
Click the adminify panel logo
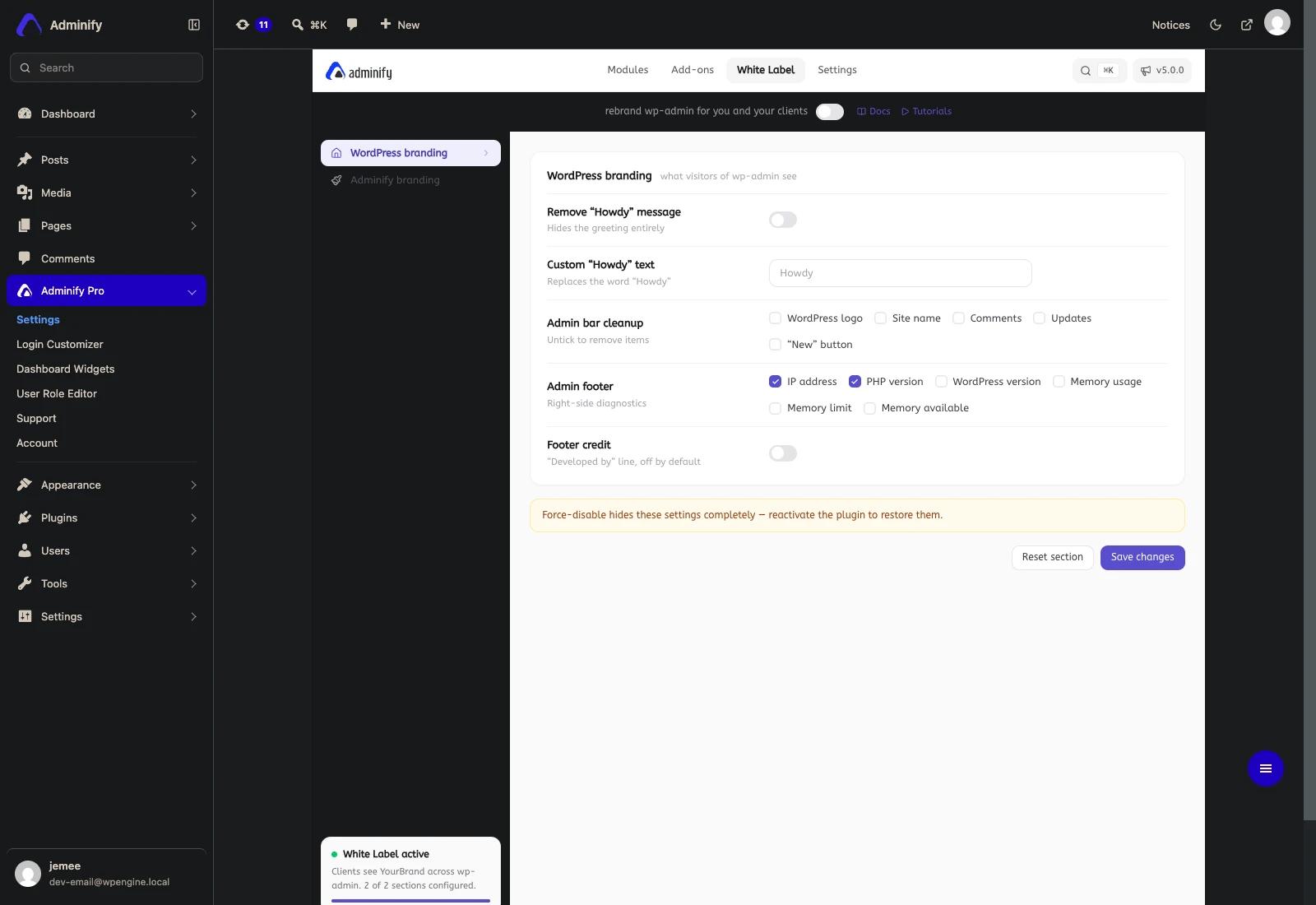coord(359,72)
